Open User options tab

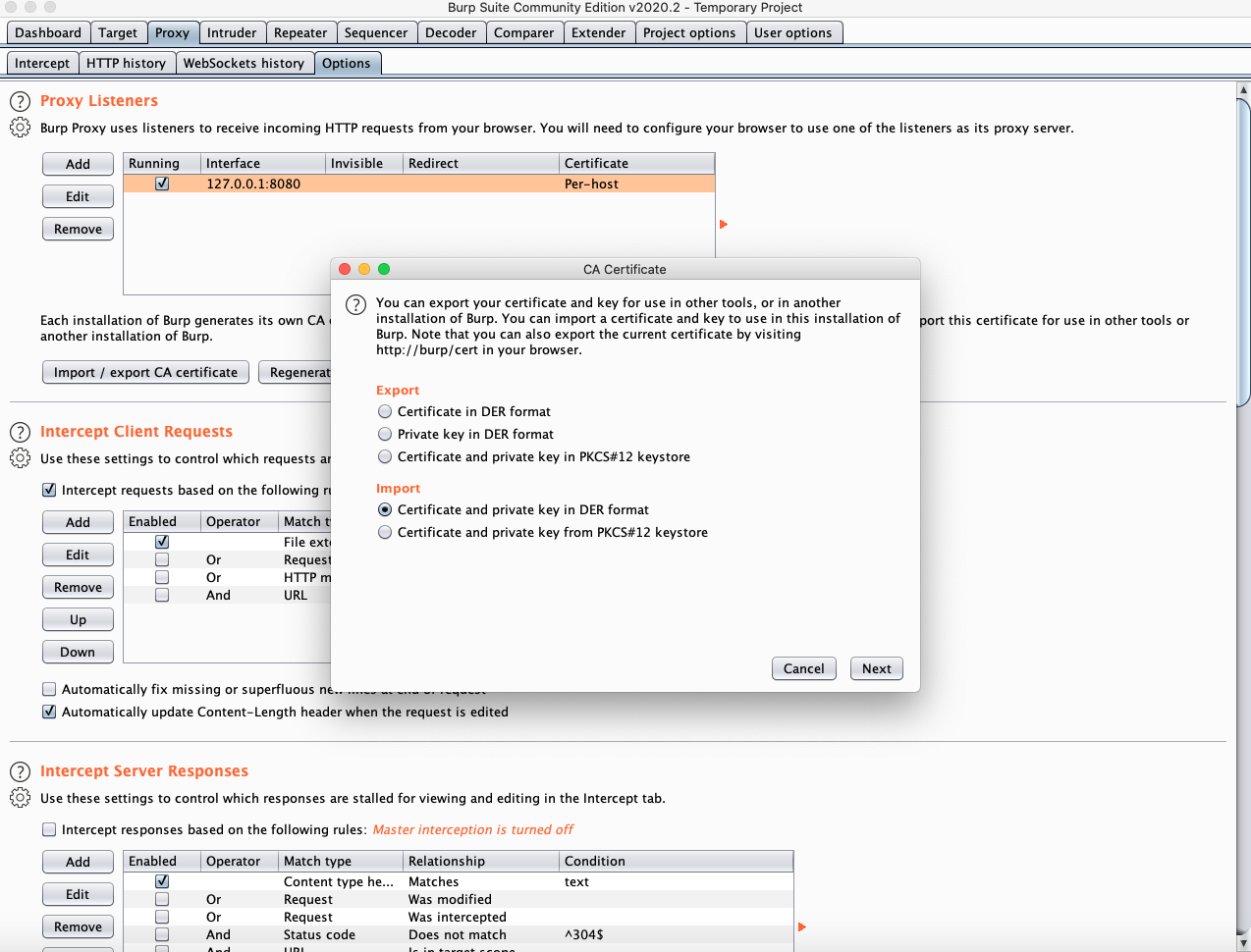(x=793, y=32)
